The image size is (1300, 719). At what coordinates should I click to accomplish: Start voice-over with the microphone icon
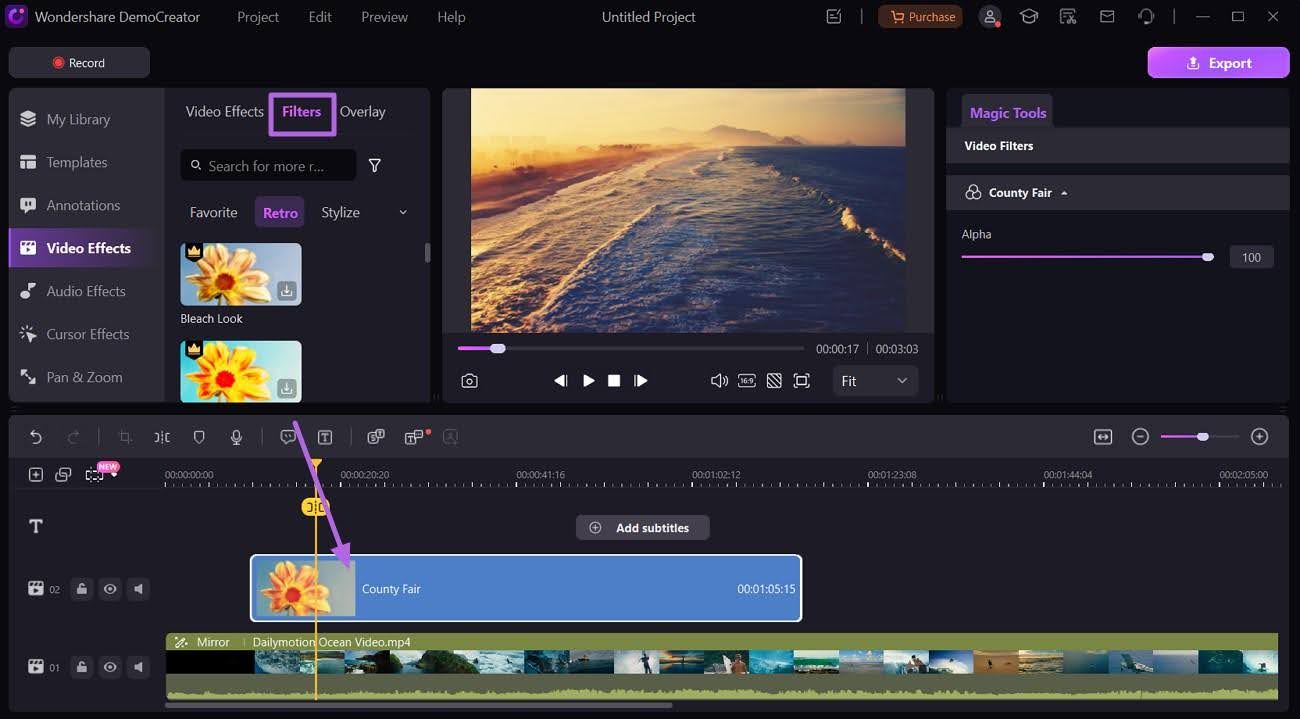236,437
